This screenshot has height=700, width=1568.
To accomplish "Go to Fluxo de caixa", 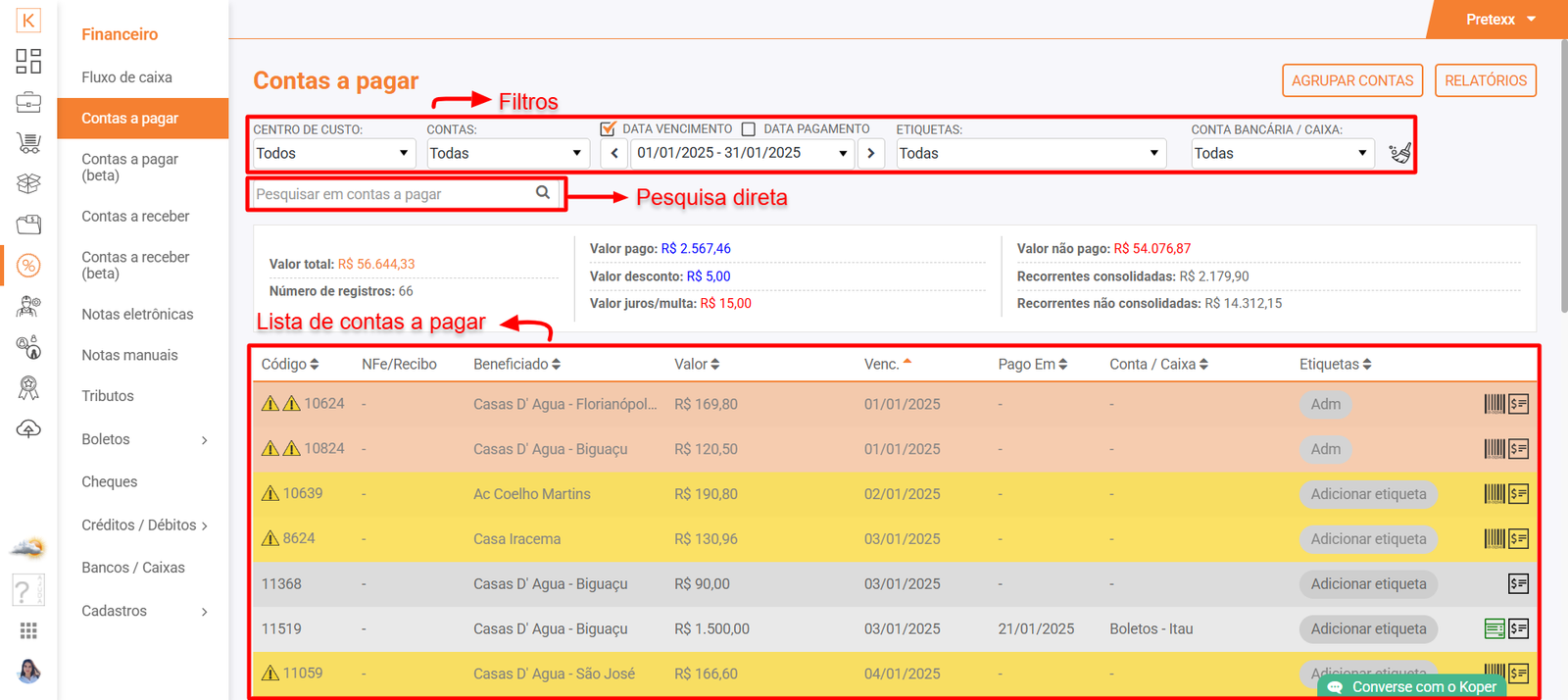I will [126, 76].
